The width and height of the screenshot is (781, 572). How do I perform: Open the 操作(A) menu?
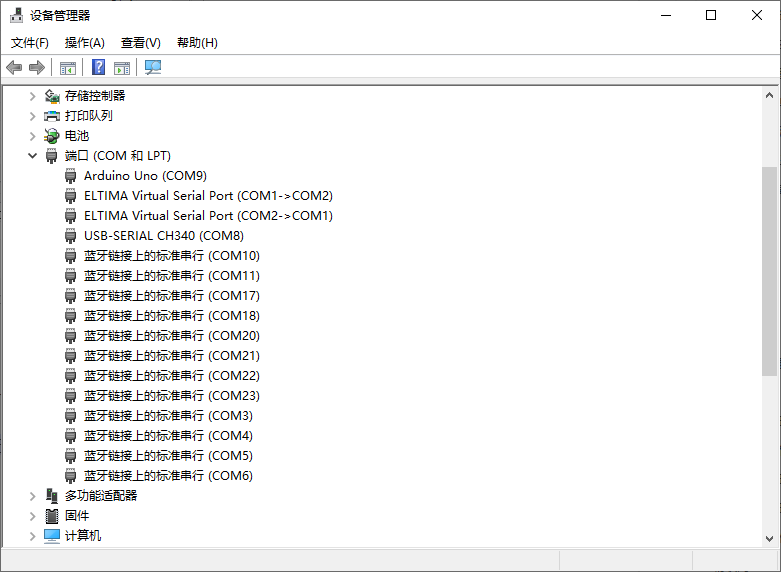(85, 43)
